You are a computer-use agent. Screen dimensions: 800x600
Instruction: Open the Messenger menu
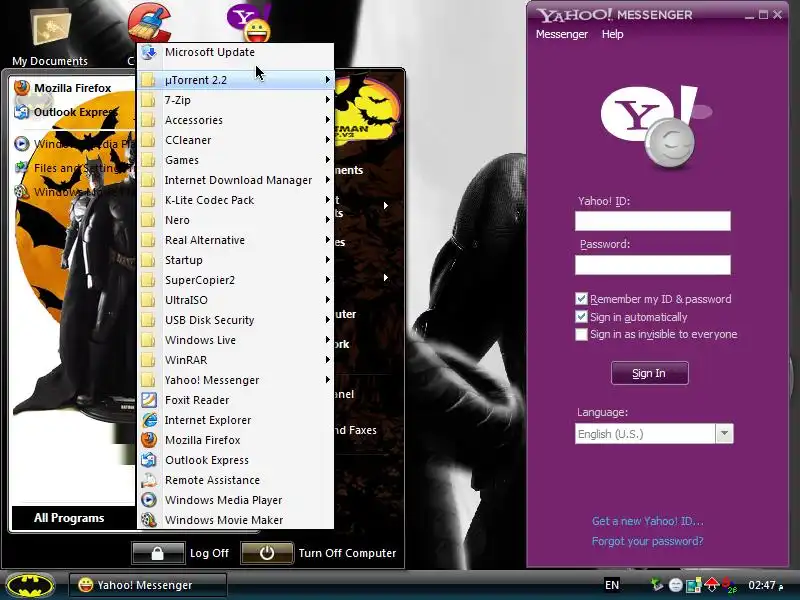pos(562,34)
